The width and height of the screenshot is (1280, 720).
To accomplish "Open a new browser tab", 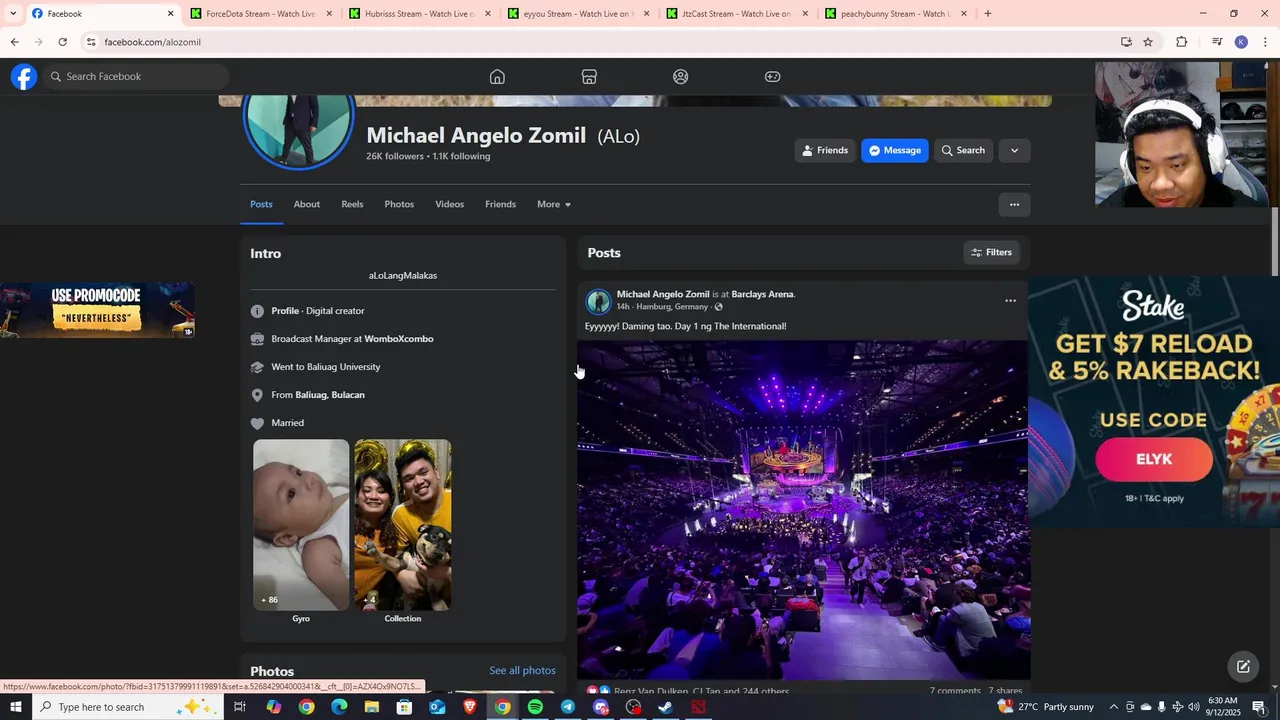I will 988,14.
